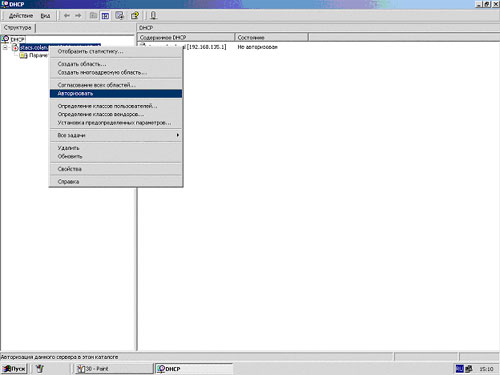This screenshot has width=500, height=375.
Task: Click "Свойства" in the context menu
Action: (116, 169)
